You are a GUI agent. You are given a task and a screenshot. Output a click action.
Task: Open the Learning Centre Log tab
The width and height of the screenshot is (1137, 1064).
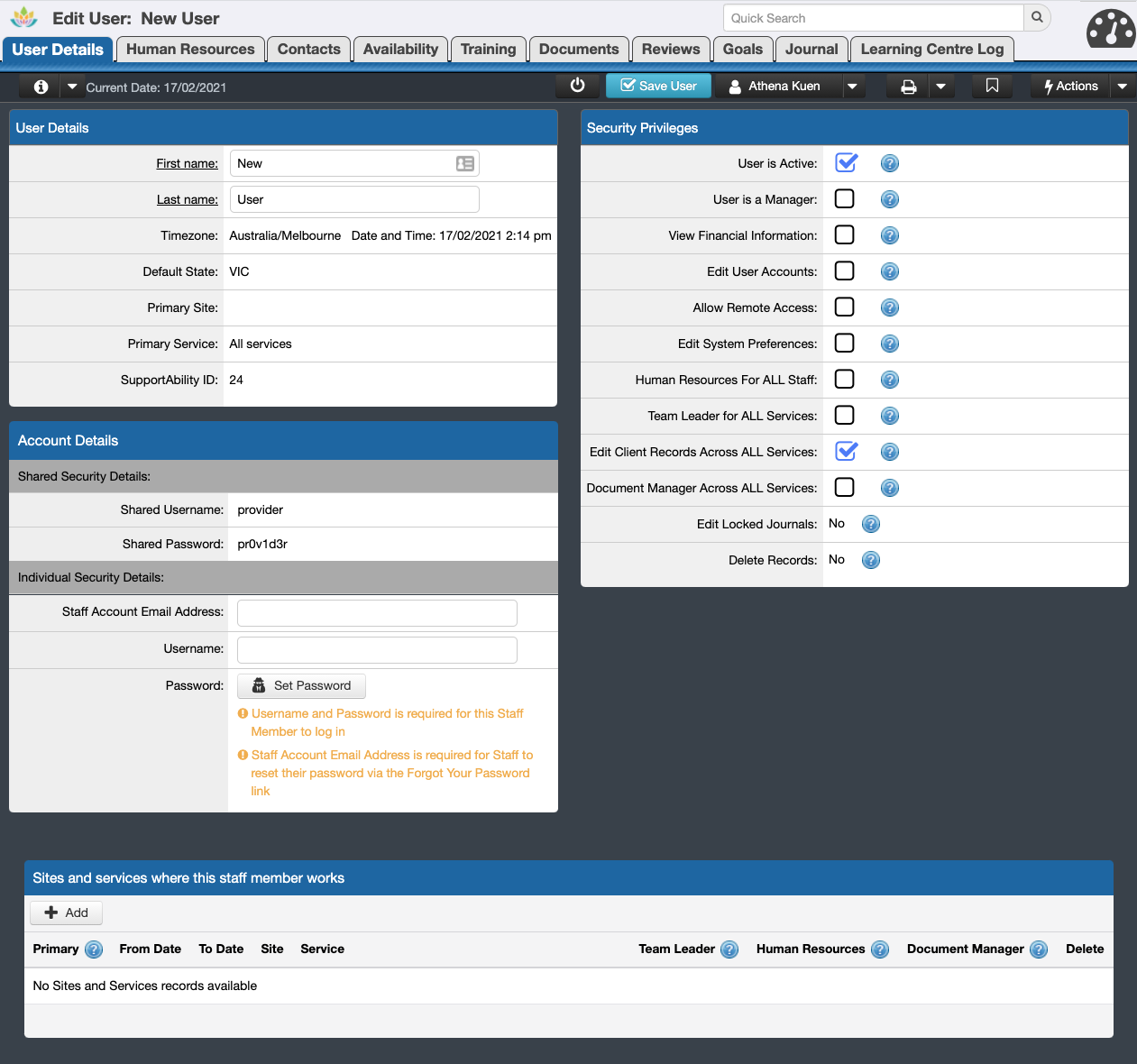pyautogui.click(x=932, y=50)
